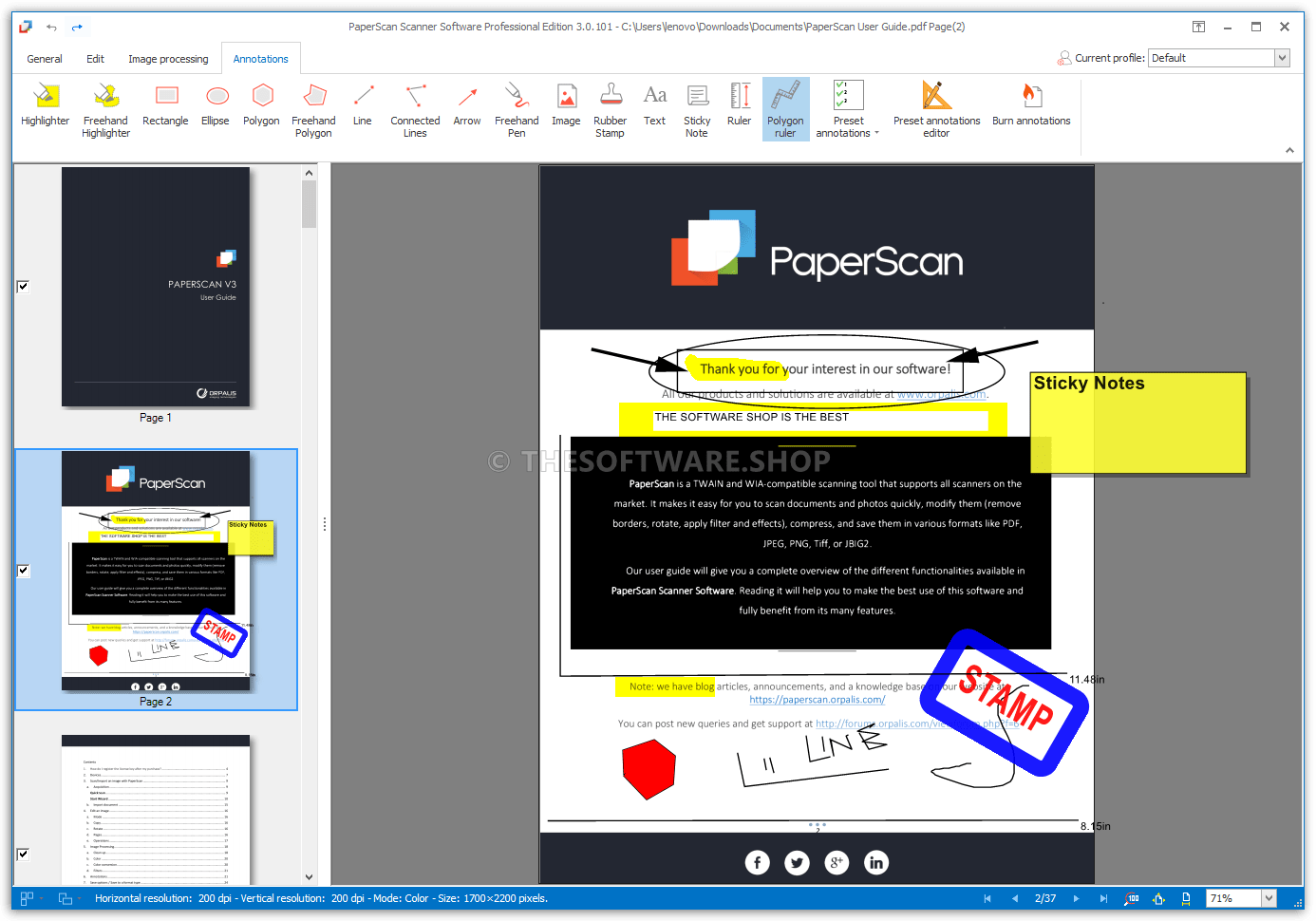Viewport: 1316px width, 921px height.
Task: Expand the zoom percentage dropdown
Action: pos(1269,898)
